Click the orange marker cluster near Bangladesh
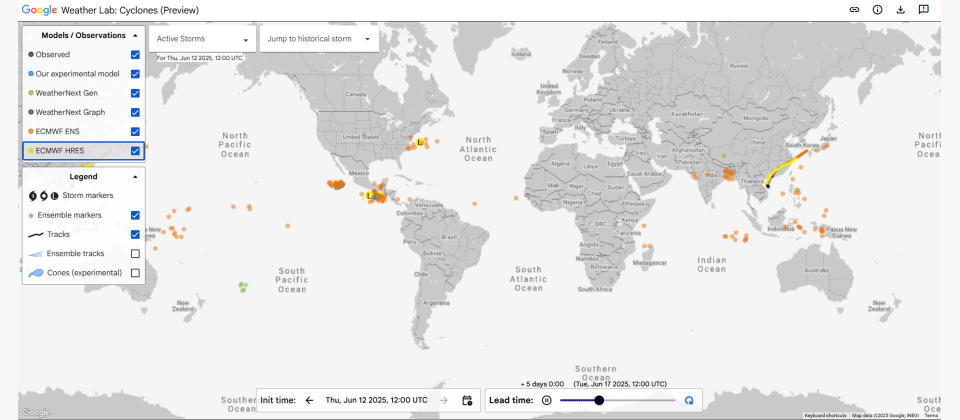Image resolution: width=960 pixels, height=420 pixels. 729,175
